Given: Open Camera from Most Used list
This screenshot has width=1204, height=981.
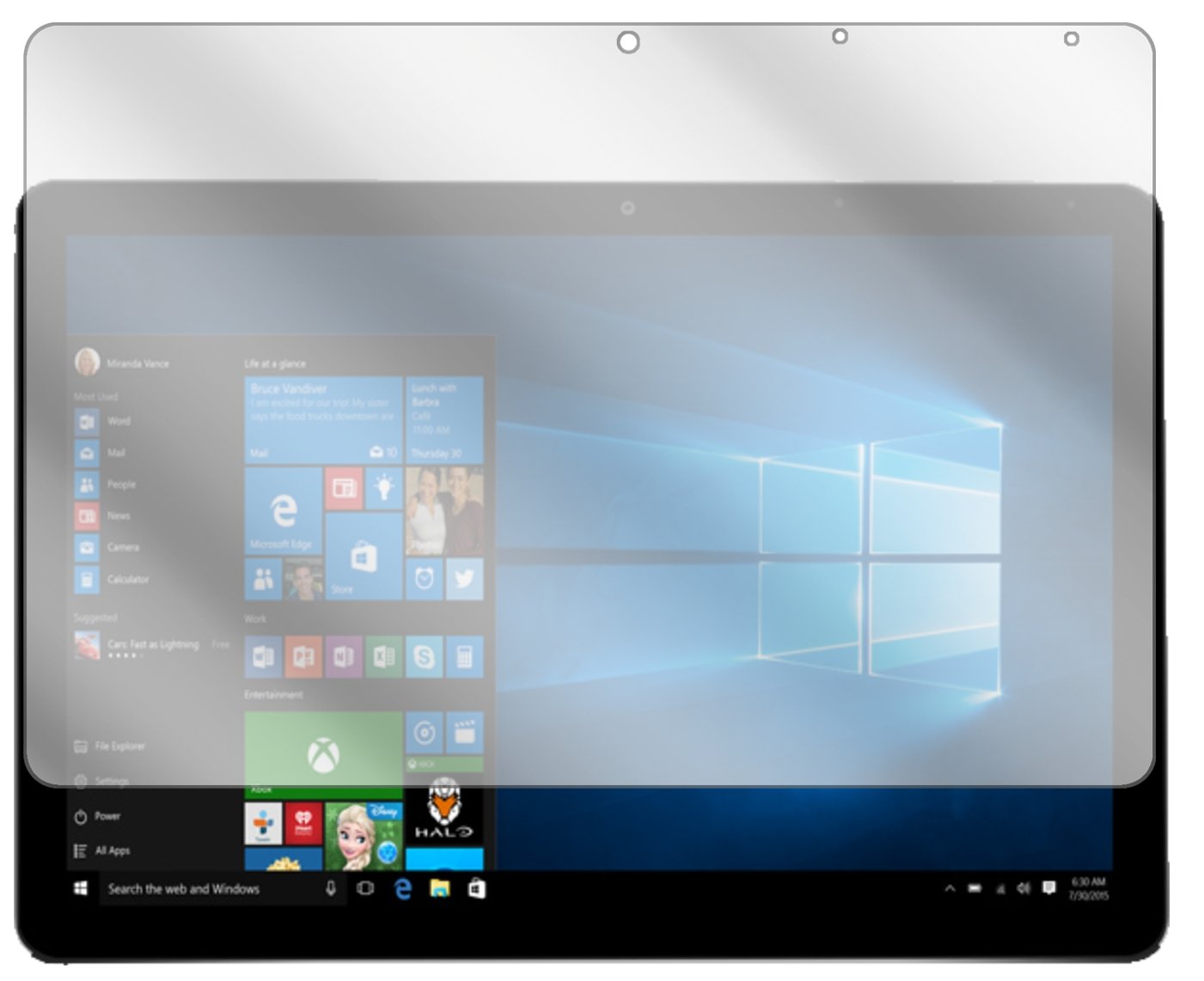Looking at the screenshot, I should pos(107,547).
